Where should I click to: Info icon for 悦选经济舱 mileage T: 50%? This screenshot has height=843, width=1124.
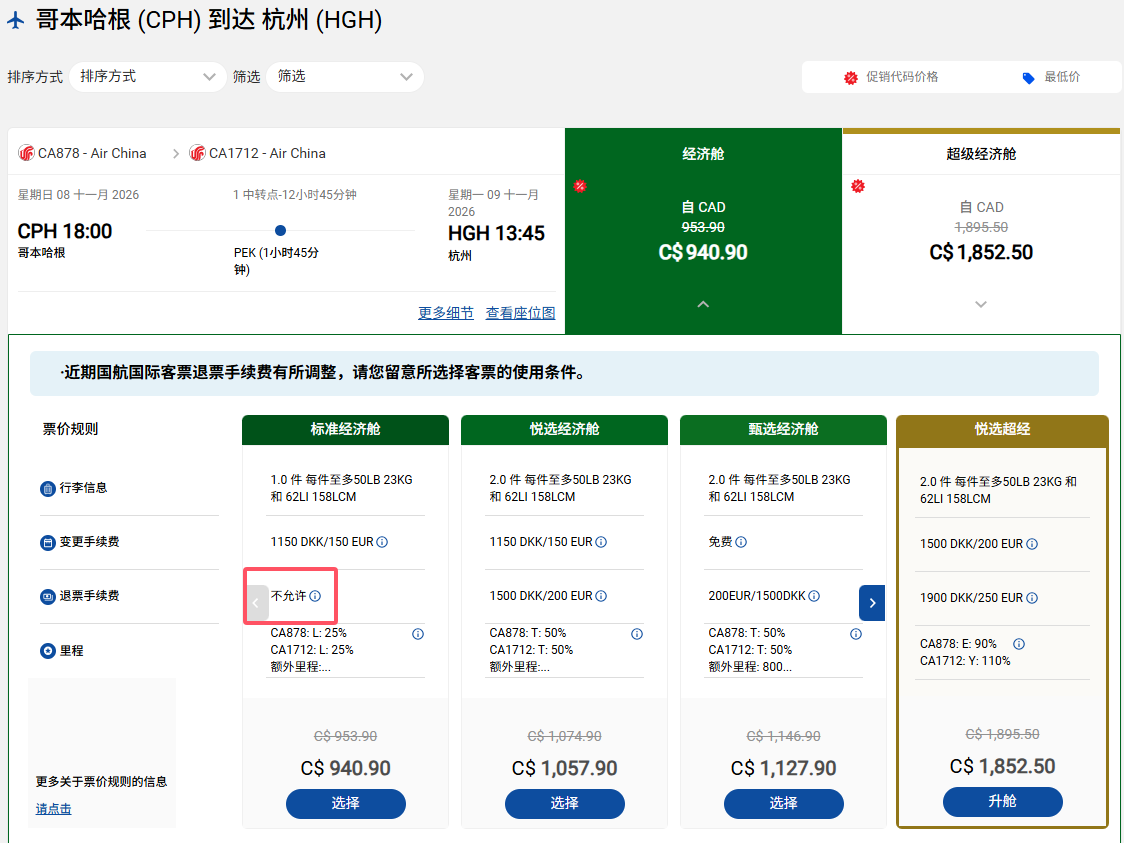tap(637, 634)
